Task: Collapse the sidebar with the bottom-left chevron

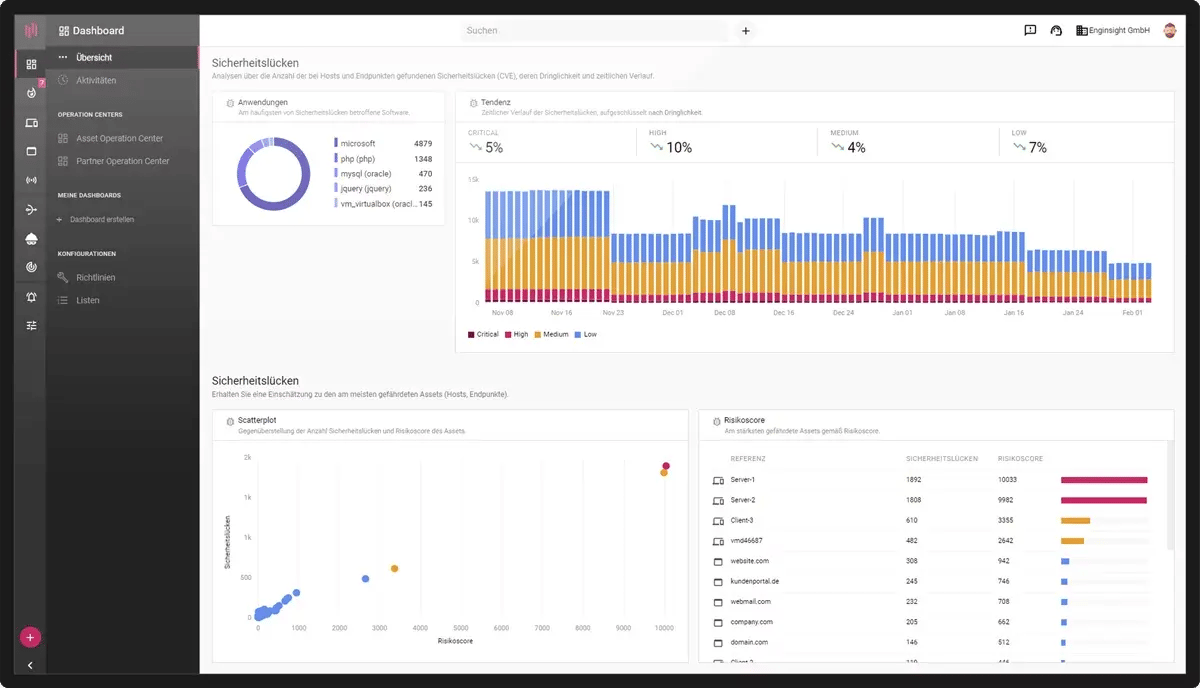Action: [28, 664]
